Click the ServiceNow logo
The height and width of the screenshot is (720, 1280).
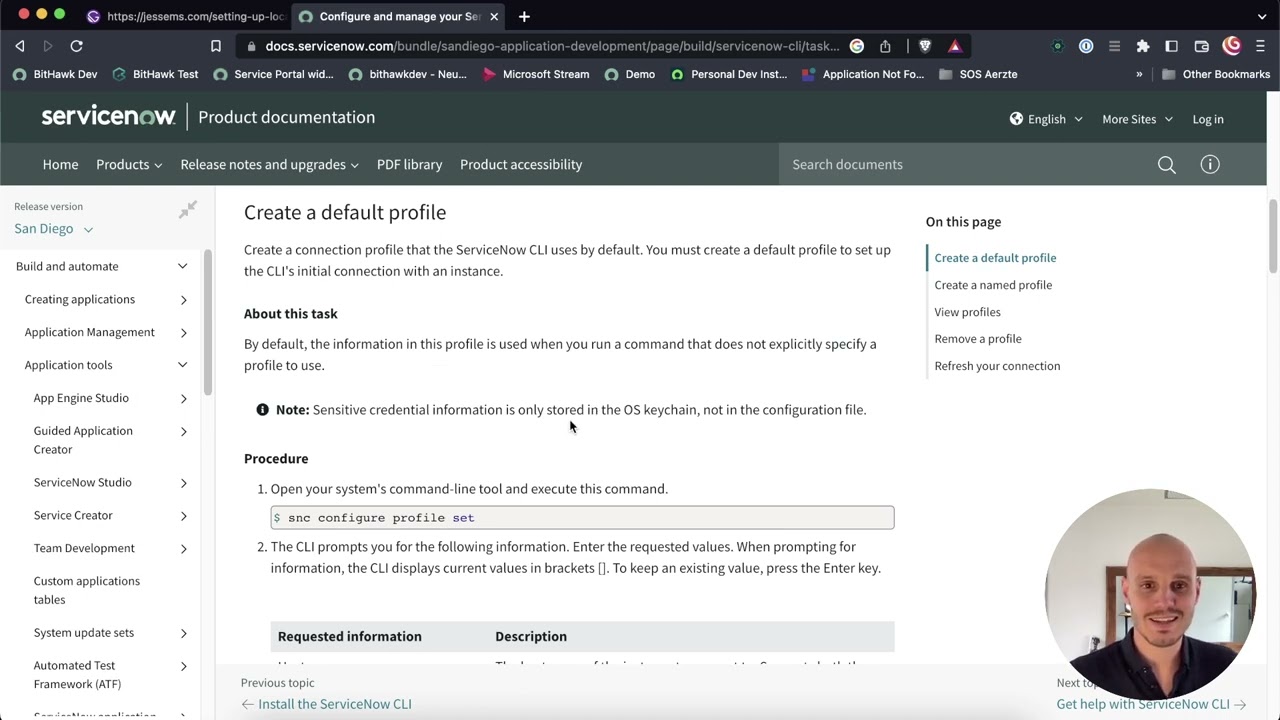pos(108,117)
